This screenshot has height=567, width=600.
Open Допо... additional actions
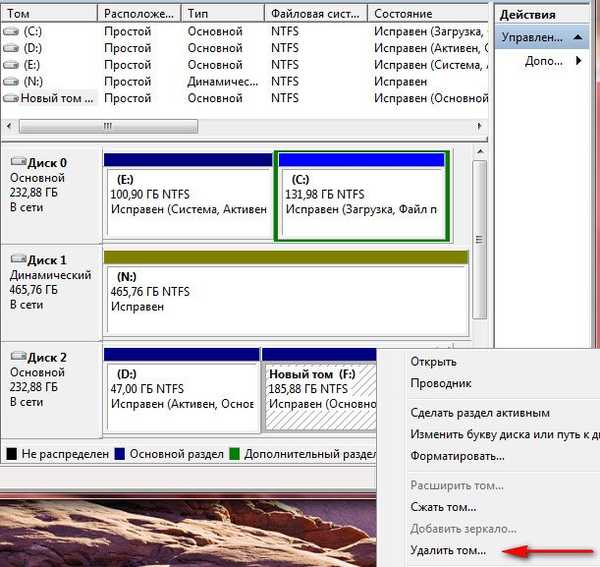[x=544, y=60]
